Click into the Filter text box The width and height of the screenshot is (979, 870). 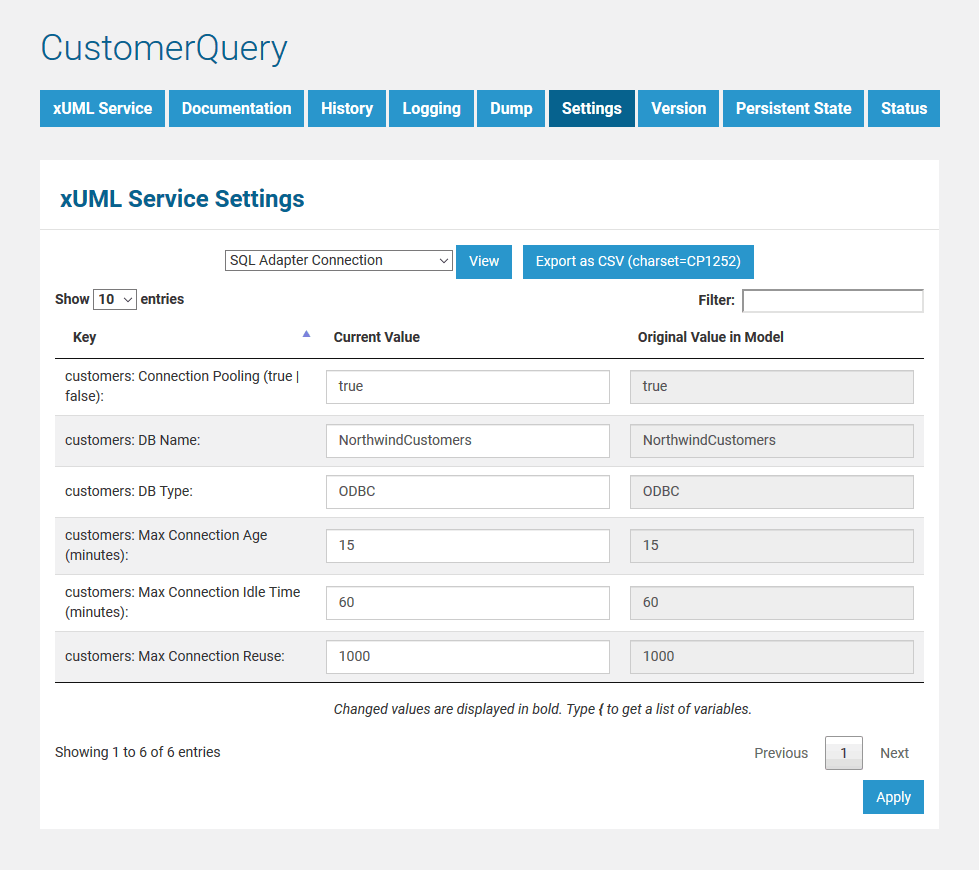[832, 301]
